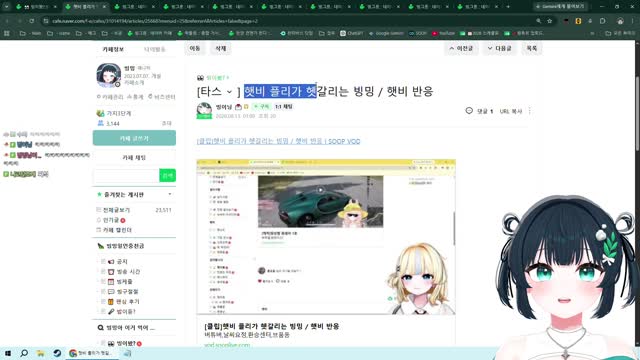
Task: Click the star bookmark icon in address bar
Action: tap(550, 21)
